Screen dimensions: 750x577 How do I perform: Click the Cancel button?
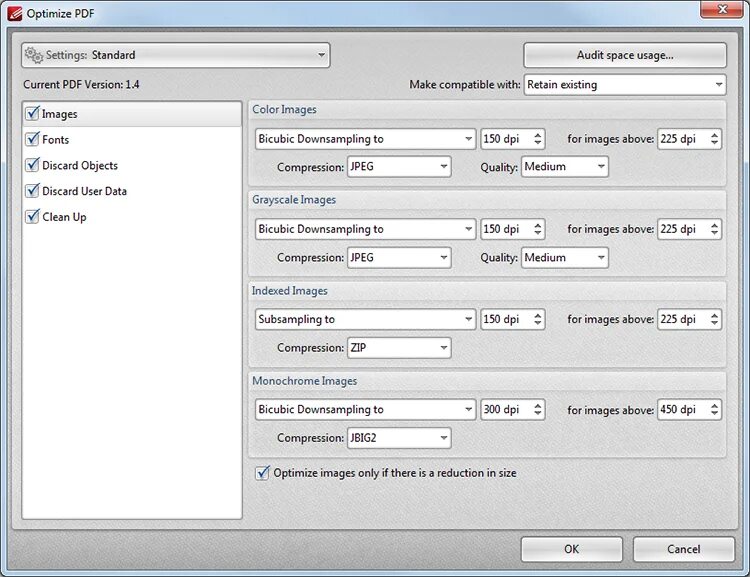[x=684, y=549]
